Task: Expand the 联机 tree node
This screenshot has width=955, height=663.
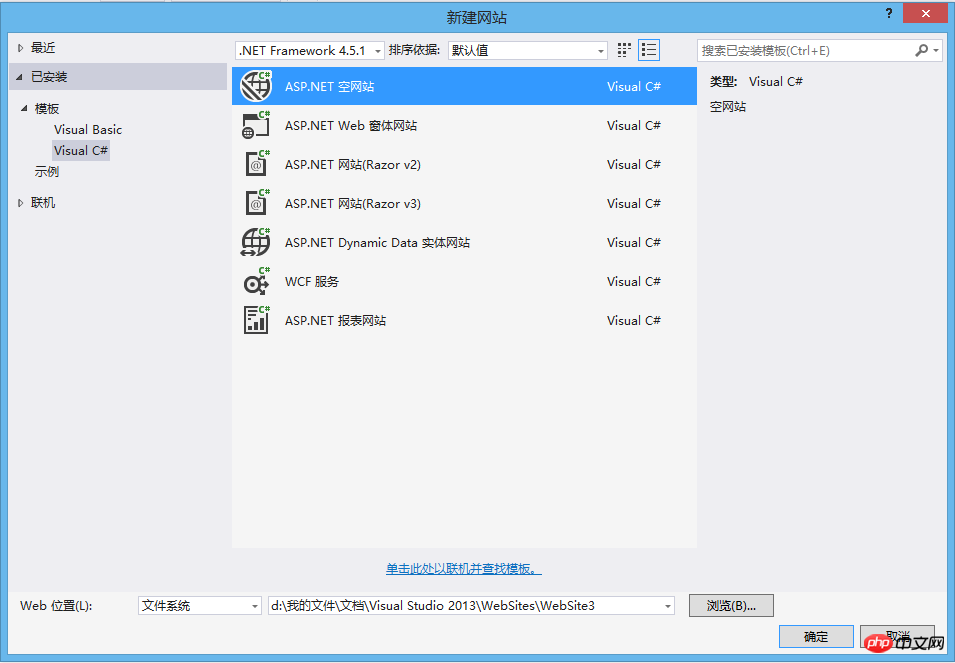Action: click(x=21, y=203)
